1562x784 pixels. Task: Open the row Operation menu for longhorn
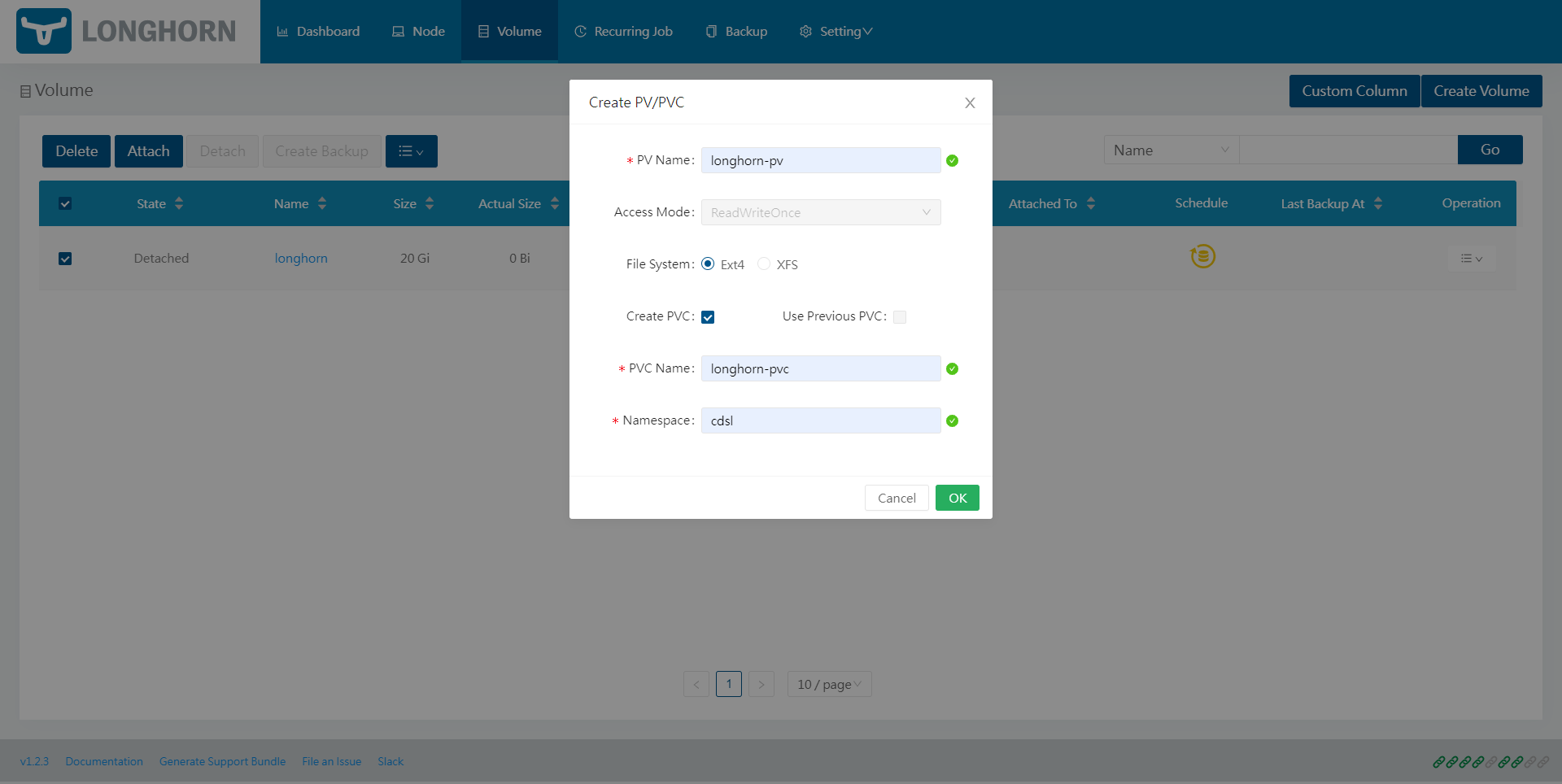click(x=1471, y=259)
